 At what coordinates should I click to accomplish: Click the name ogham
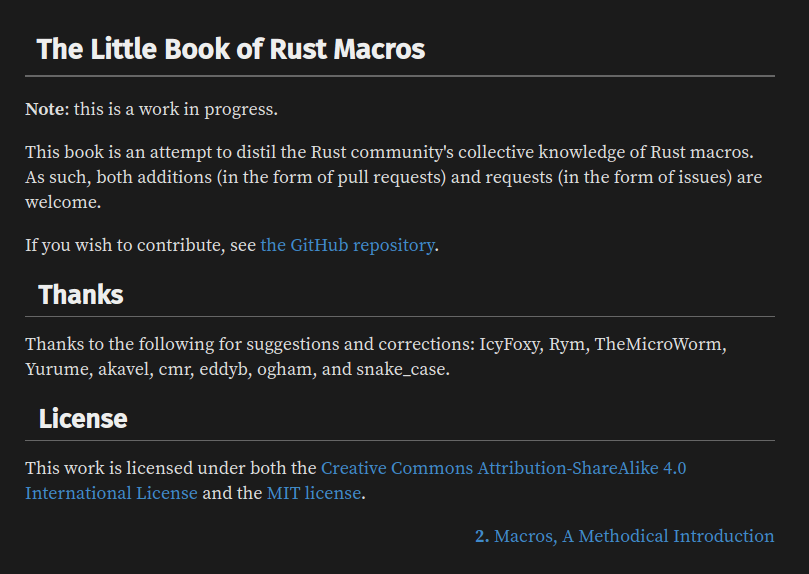(286, 369)
